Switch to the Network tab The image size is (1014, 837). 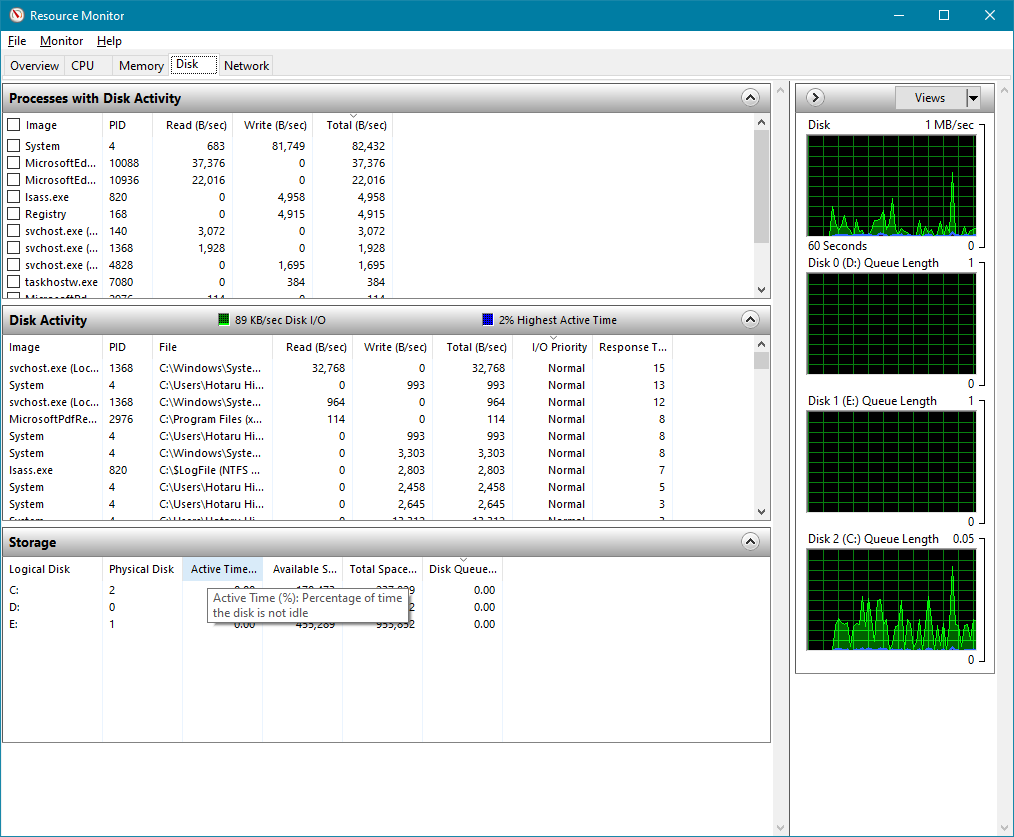point(246,66)
